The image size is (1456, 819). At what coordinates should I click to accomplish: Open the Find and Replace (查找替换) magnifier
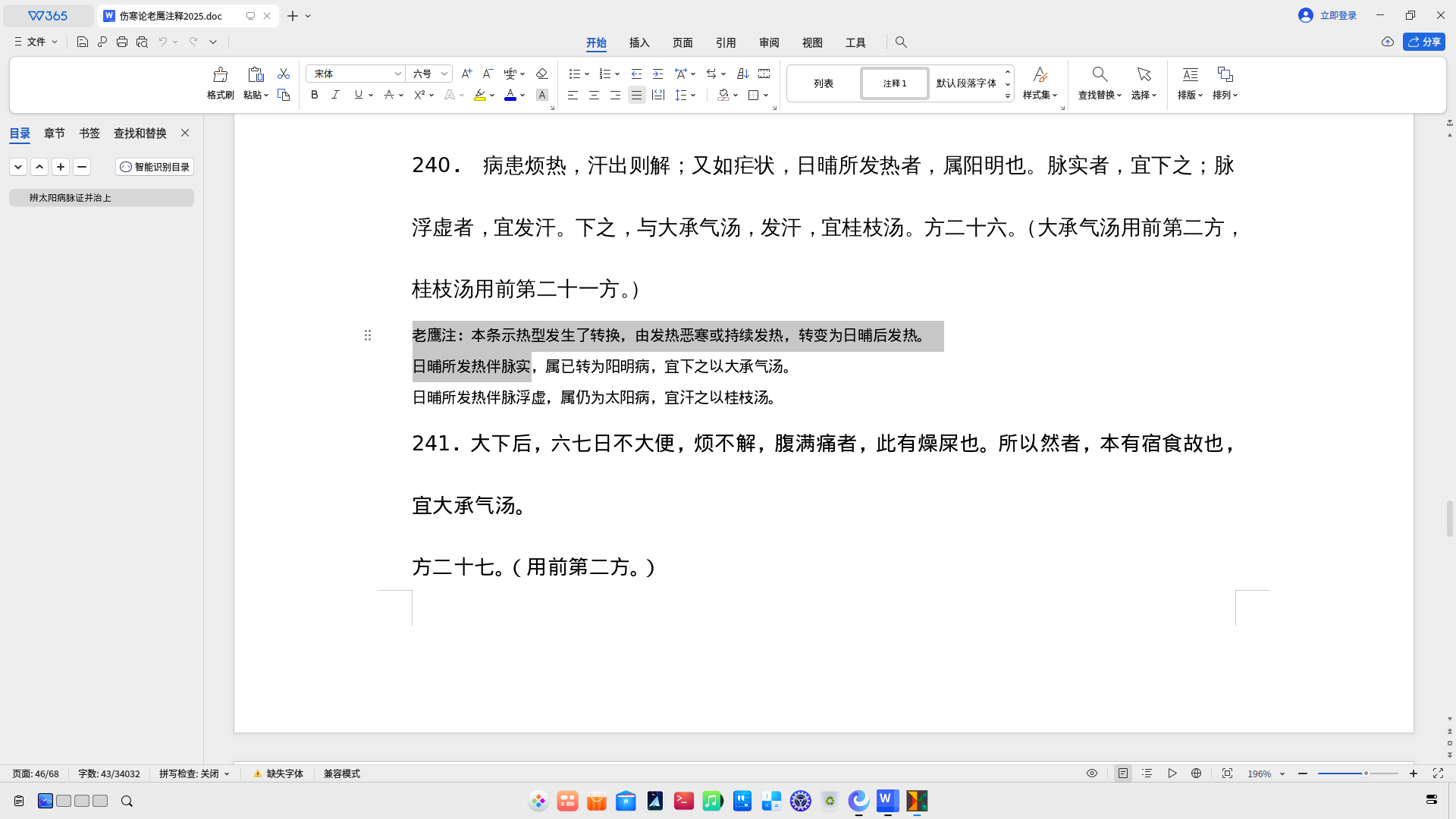(x=1100, y=74)
